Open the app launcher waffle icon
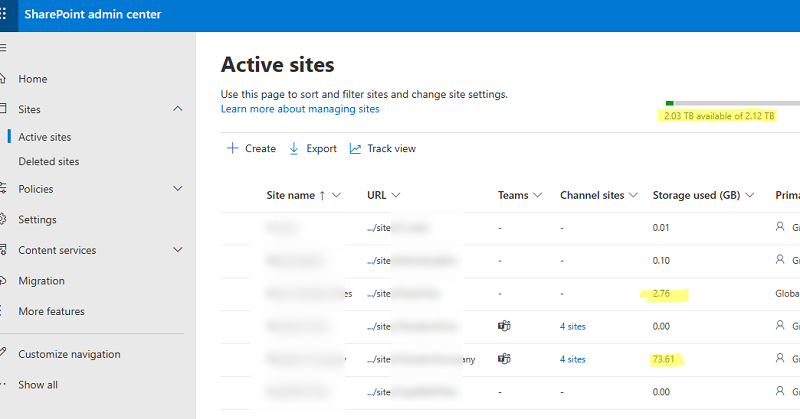This screenshot has width=800, height=419. click(3, 14)
